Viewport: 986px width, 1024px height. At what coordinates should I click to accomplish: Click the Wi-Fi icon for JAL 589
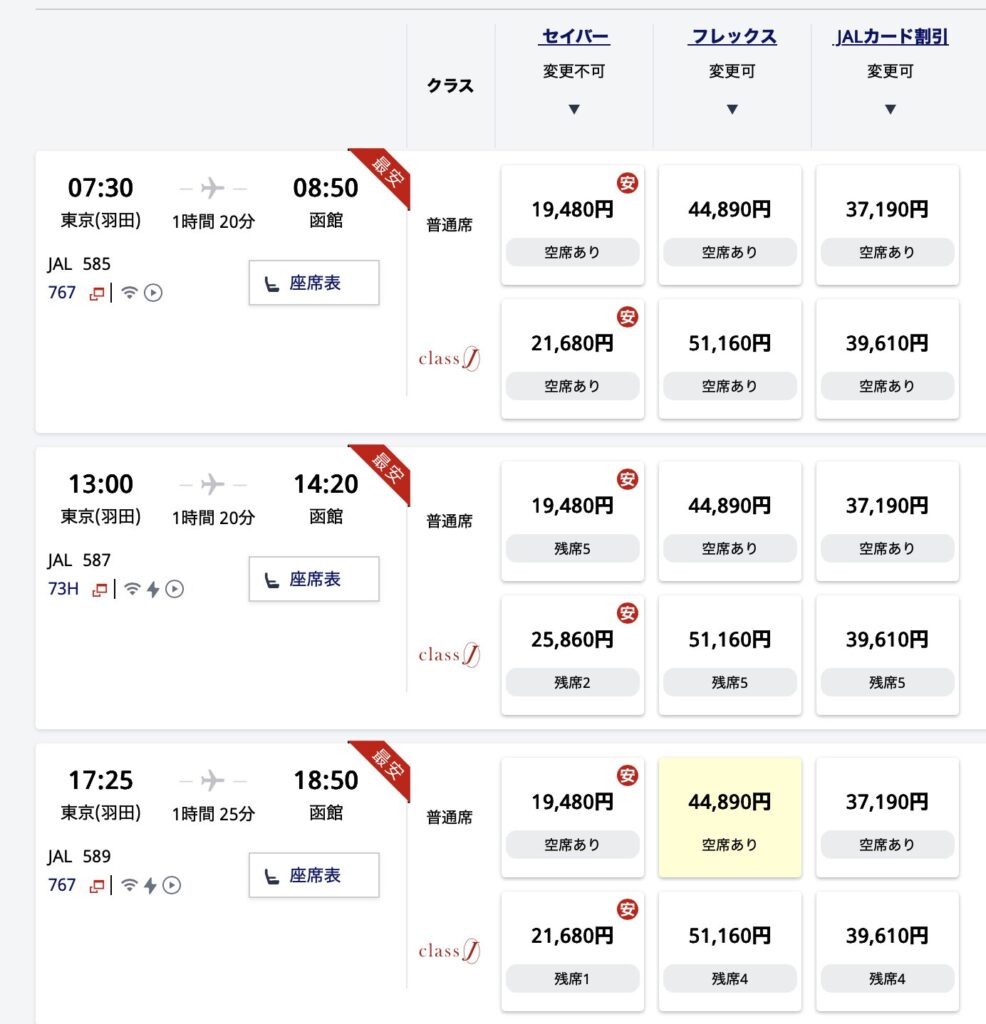point(129,885)
